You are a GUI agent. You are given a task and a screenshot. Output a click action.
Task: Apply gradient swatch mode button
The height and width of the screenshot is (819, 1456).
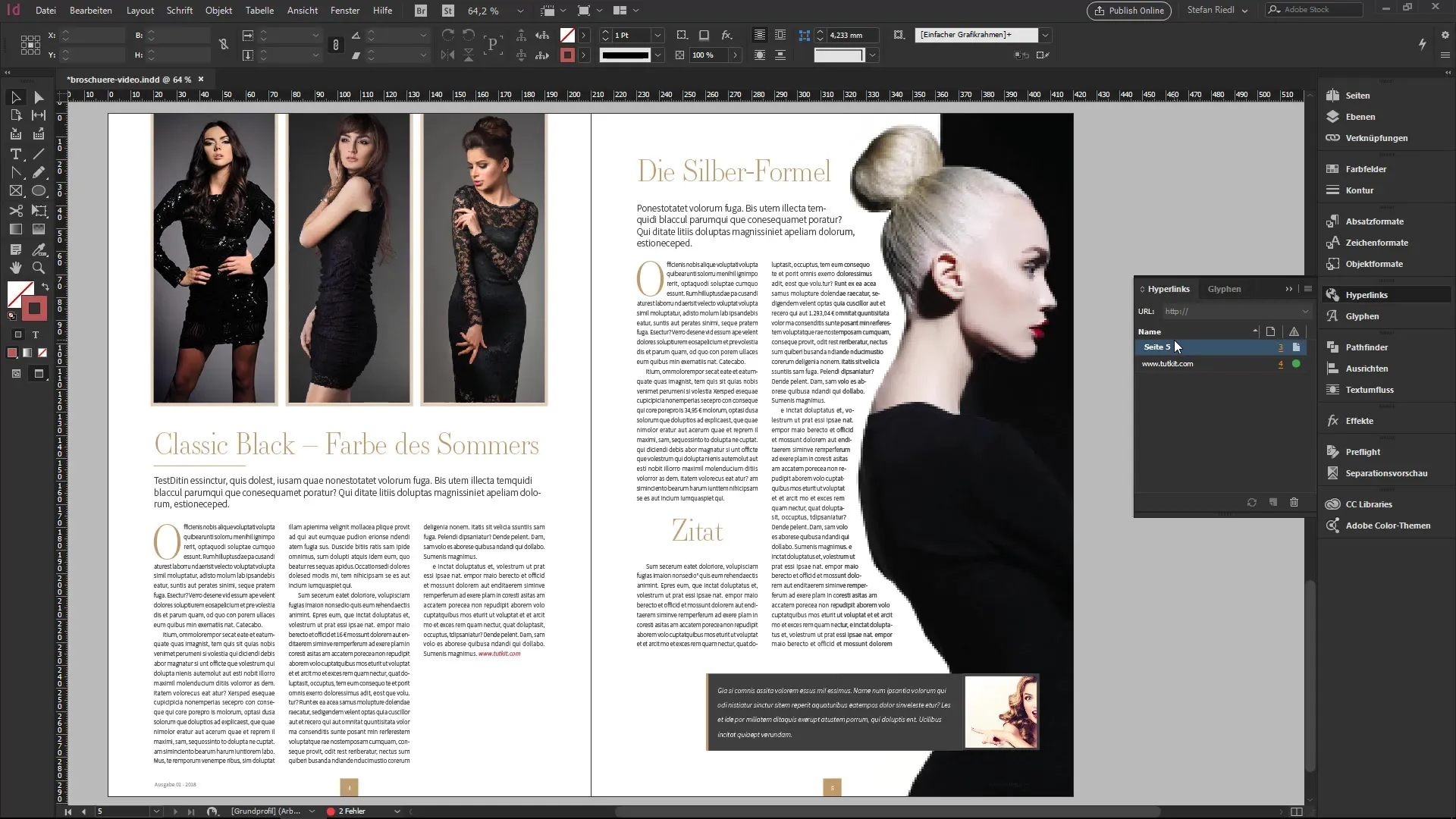(x=27, y=353)
